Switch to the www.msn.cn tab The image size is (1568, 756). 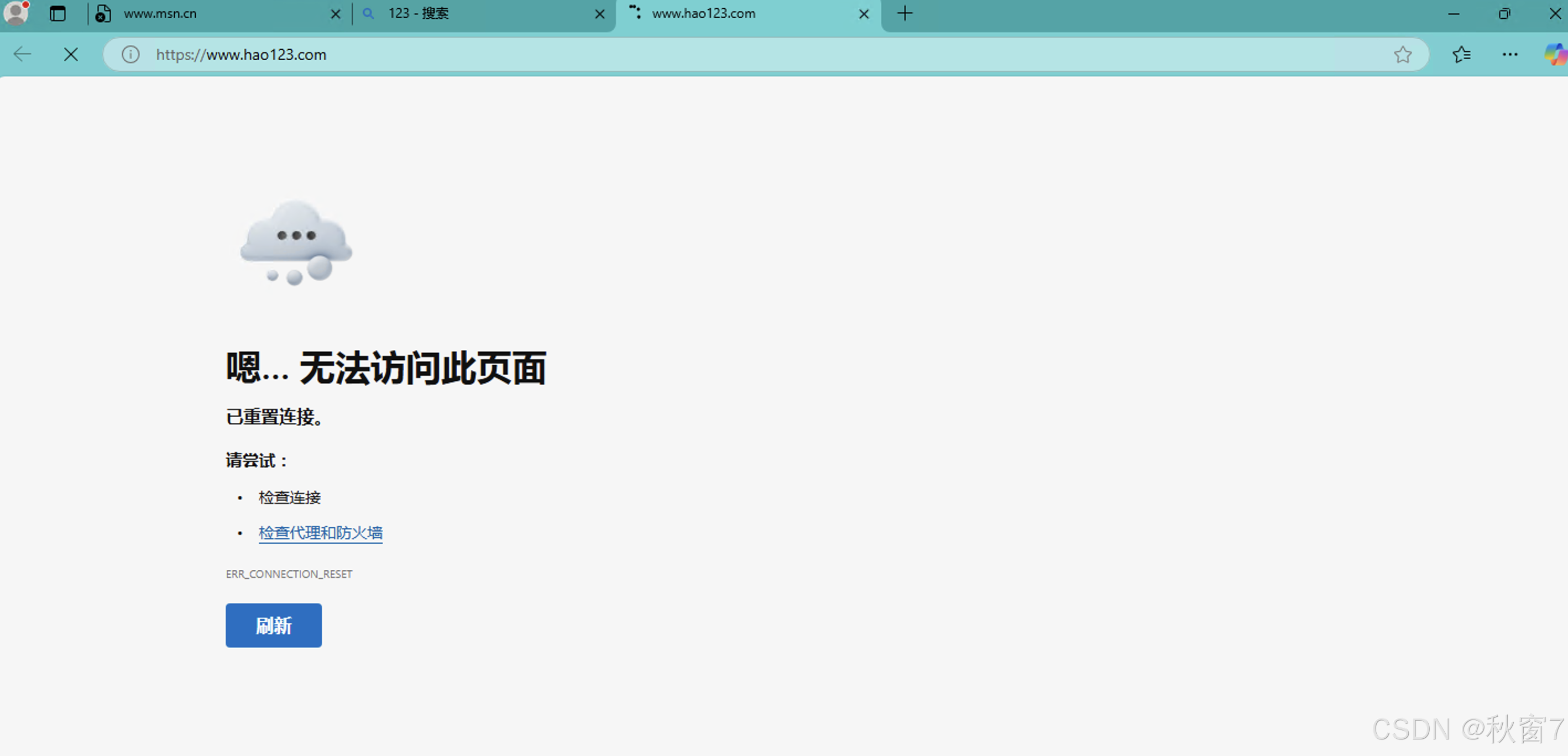[x=207, y=13]
